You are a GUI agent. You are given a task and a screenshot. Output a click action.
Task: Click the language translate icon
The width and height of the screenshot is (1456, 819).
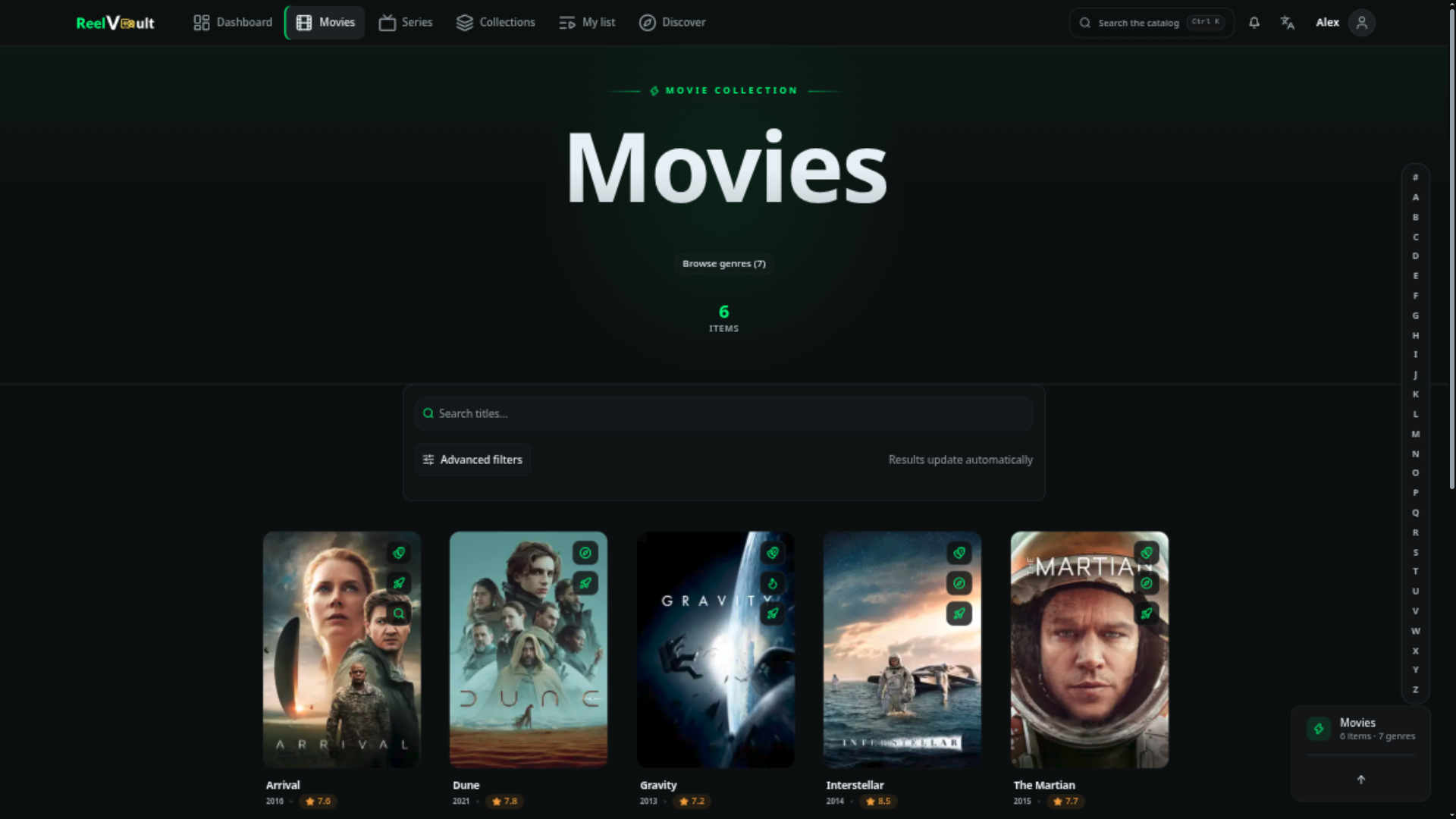pos(1288,23)
